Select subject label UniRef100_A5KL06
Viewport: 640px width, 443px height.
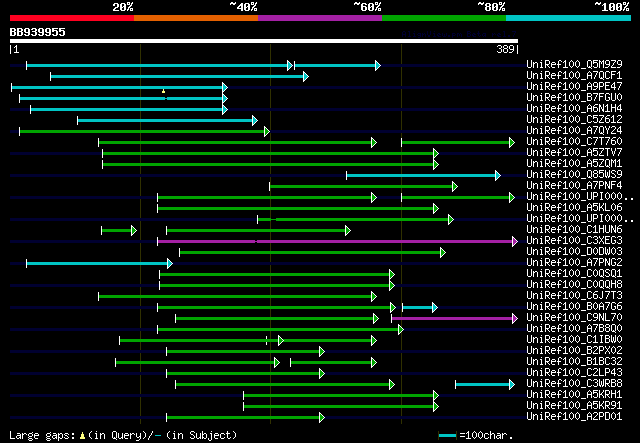pos(574,208)
